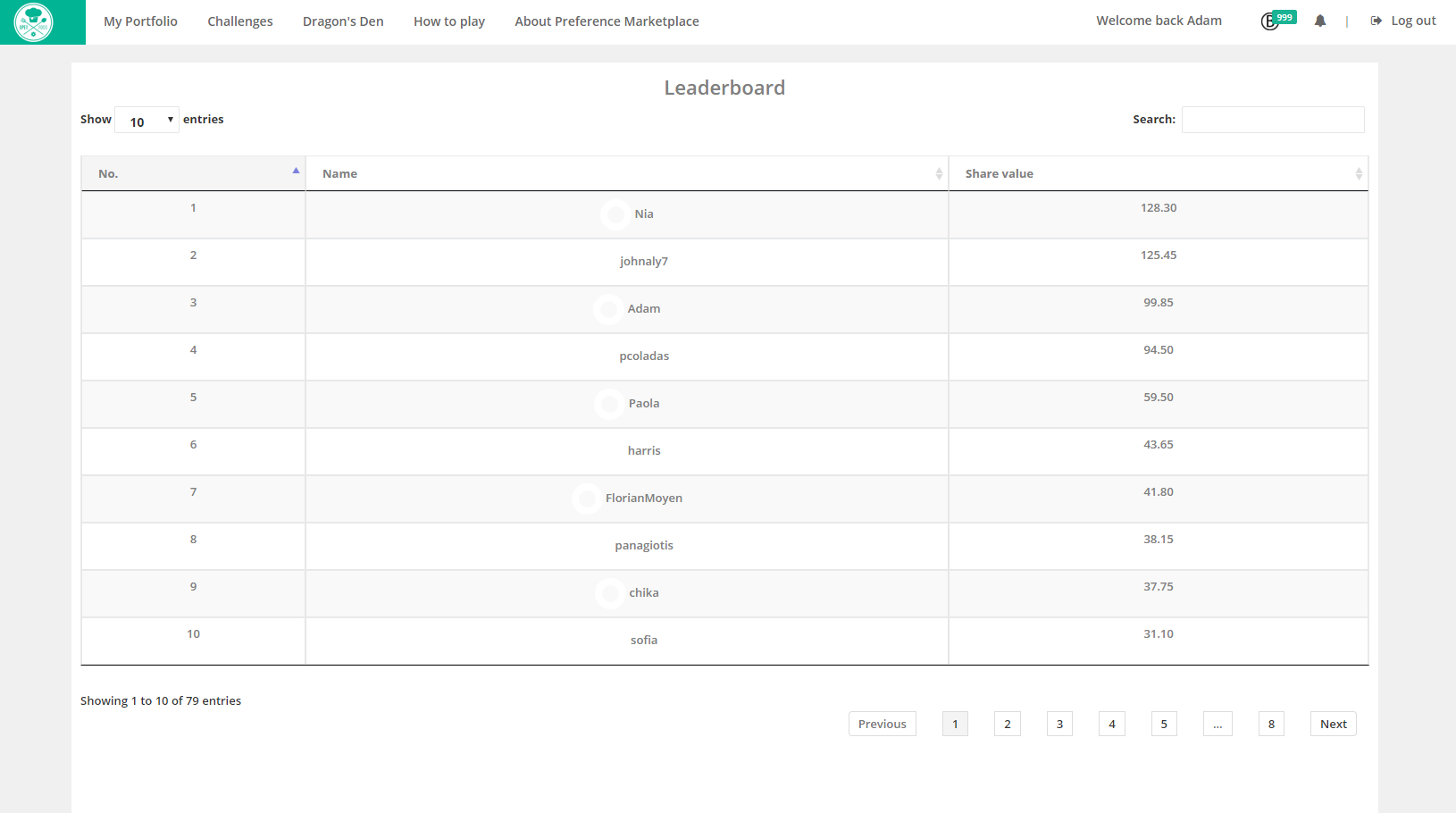Viewport: 1456px width, 813px height.
Task: Click Paola's avatar icon
Action: [609, 404]
